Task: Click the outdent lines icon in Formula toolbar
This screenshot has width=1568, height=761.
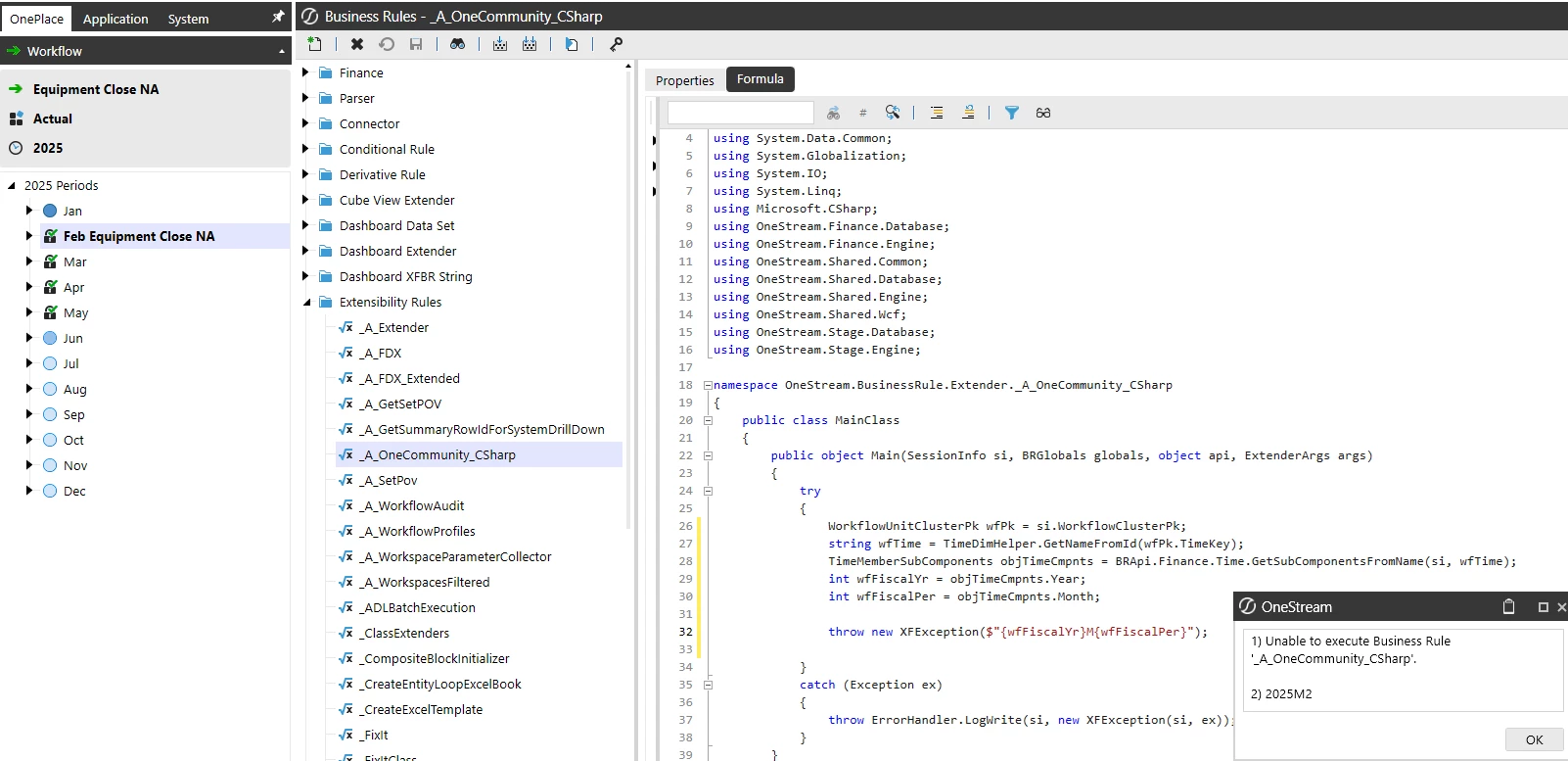Action: (x=968, y=113)
